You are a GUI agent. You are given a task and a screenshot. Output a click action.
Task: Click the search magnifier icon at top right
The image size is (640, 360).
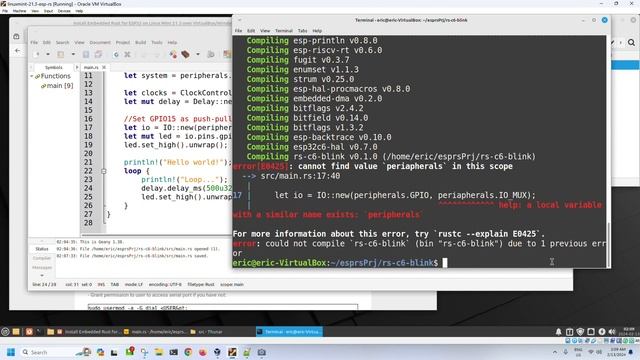(631, 42)
